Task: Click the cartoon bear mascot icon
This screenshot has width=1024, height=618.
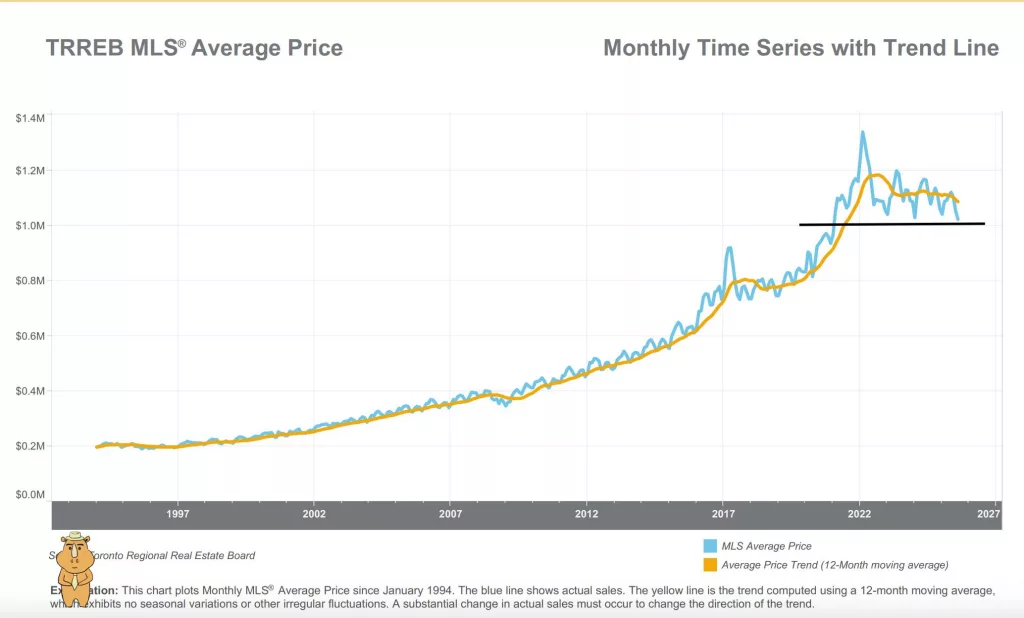Action: pyautogui.click(x=74, y=568)
